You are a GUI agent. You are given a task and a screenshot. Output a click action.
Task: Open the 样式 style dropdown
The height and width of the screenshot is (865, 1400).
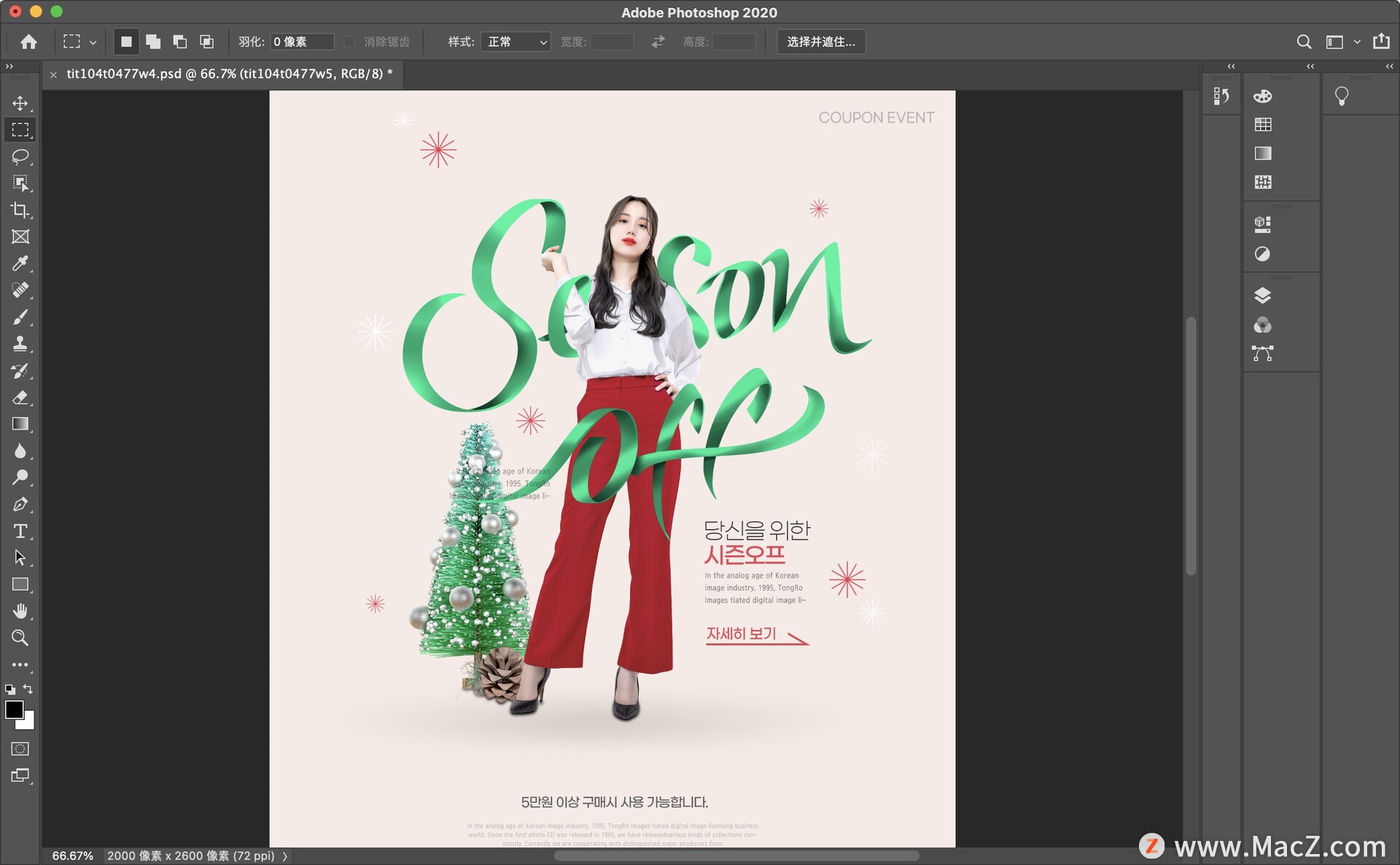pyautogui.click(x=515, y=42)
